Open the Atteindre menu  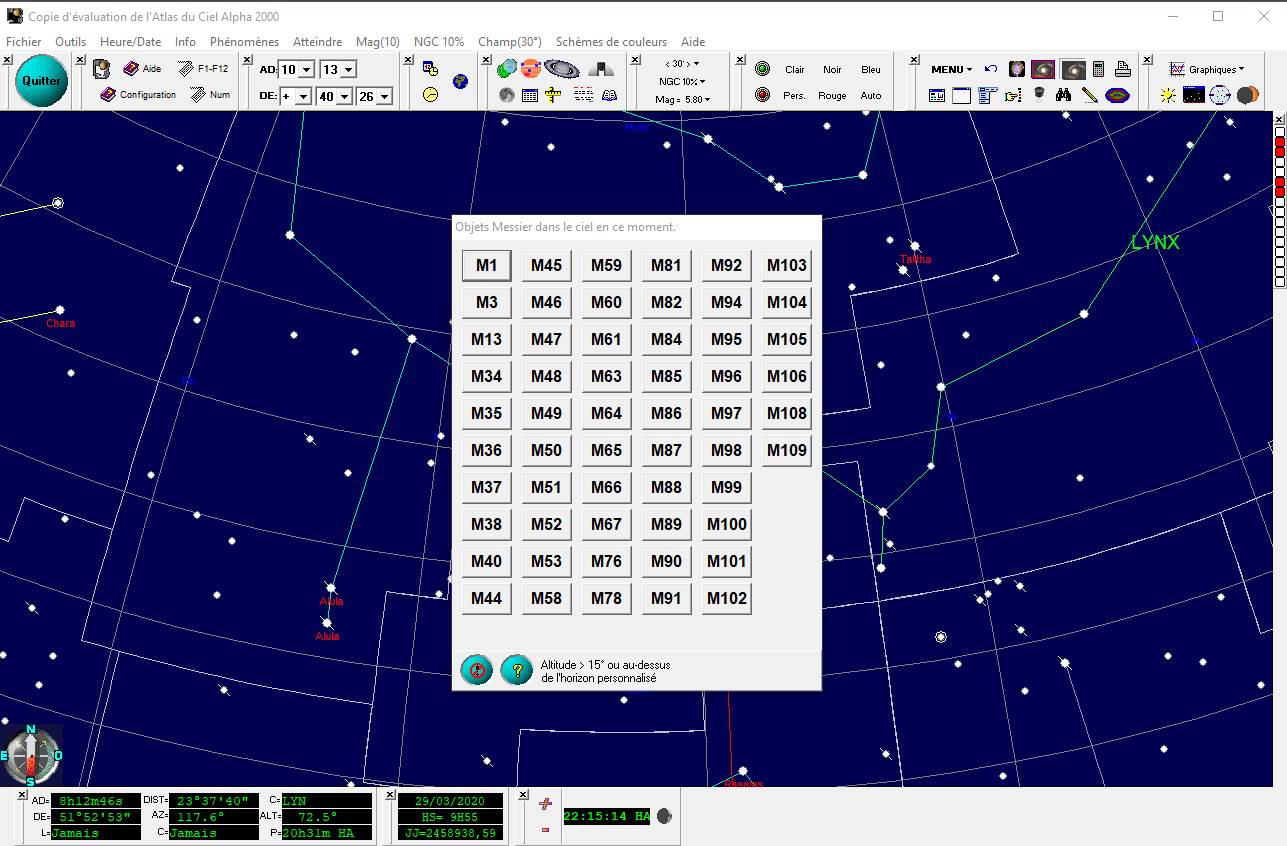coord(317,42)
